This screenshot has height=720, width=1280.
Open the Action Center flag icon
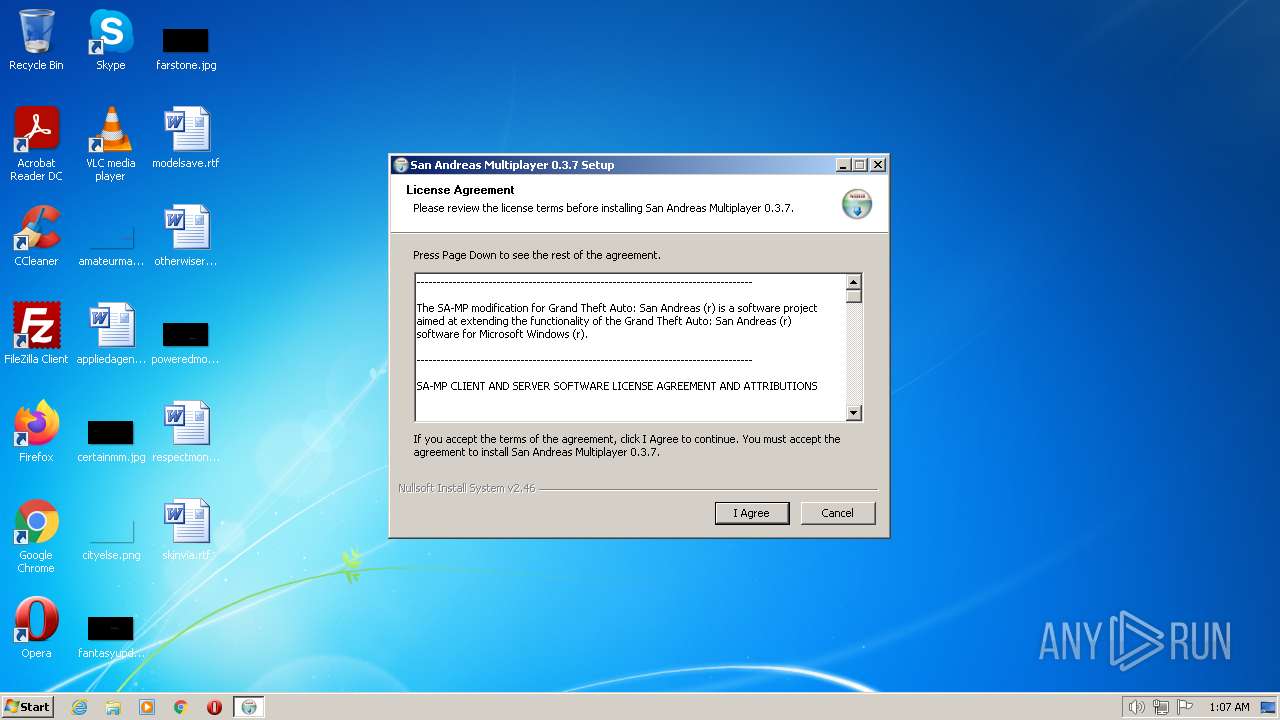pos(1185,707)
